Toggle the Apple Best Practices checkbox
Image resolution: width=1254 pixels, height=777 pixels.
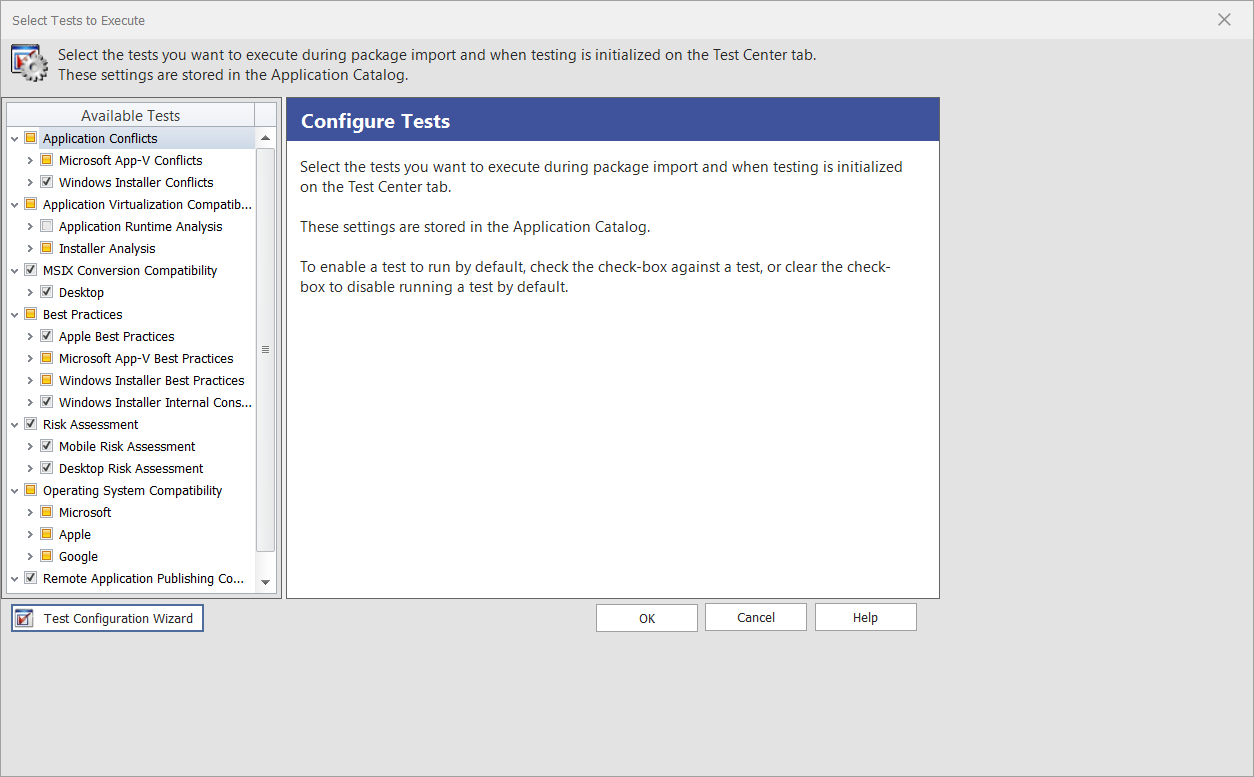(47, 336)
